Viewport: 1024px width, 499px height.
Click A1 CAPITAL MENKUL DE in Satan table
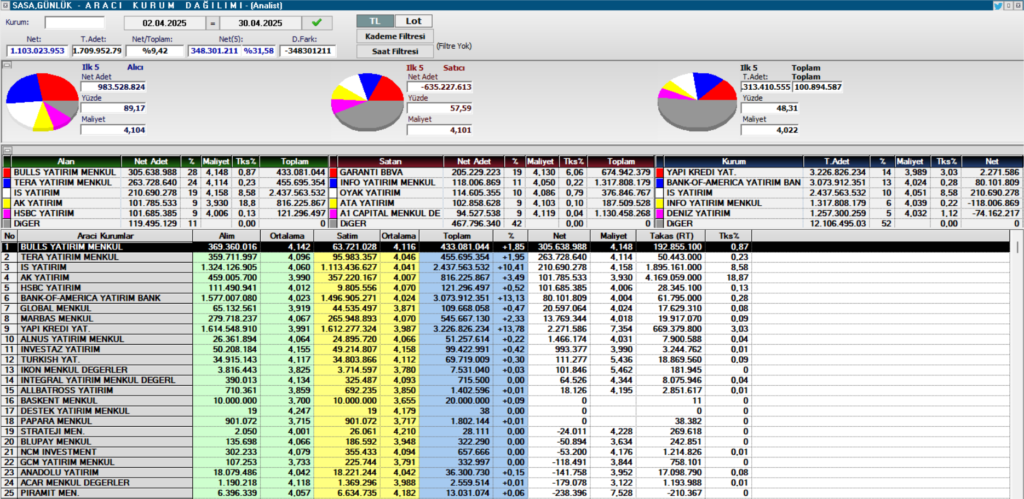click(x=390, y=213)
